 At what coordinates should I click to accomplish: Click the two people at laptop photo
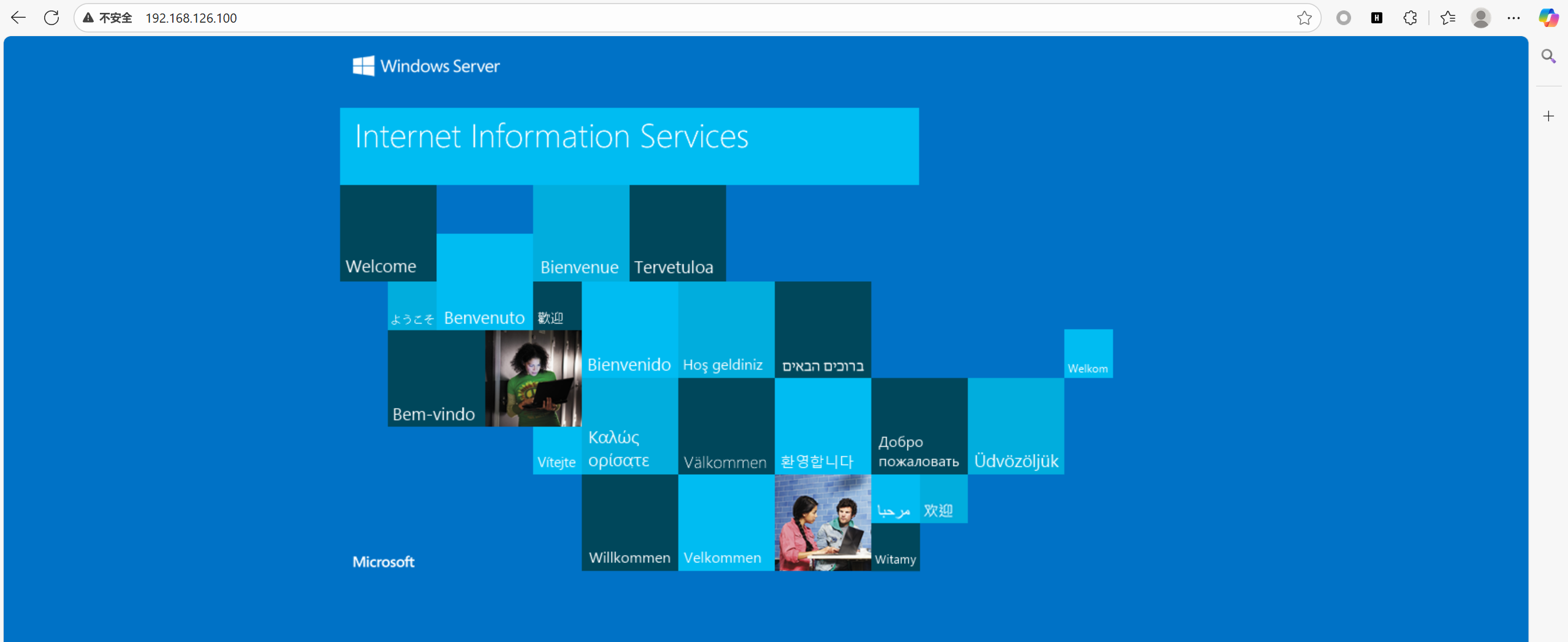tap(823, 523)
